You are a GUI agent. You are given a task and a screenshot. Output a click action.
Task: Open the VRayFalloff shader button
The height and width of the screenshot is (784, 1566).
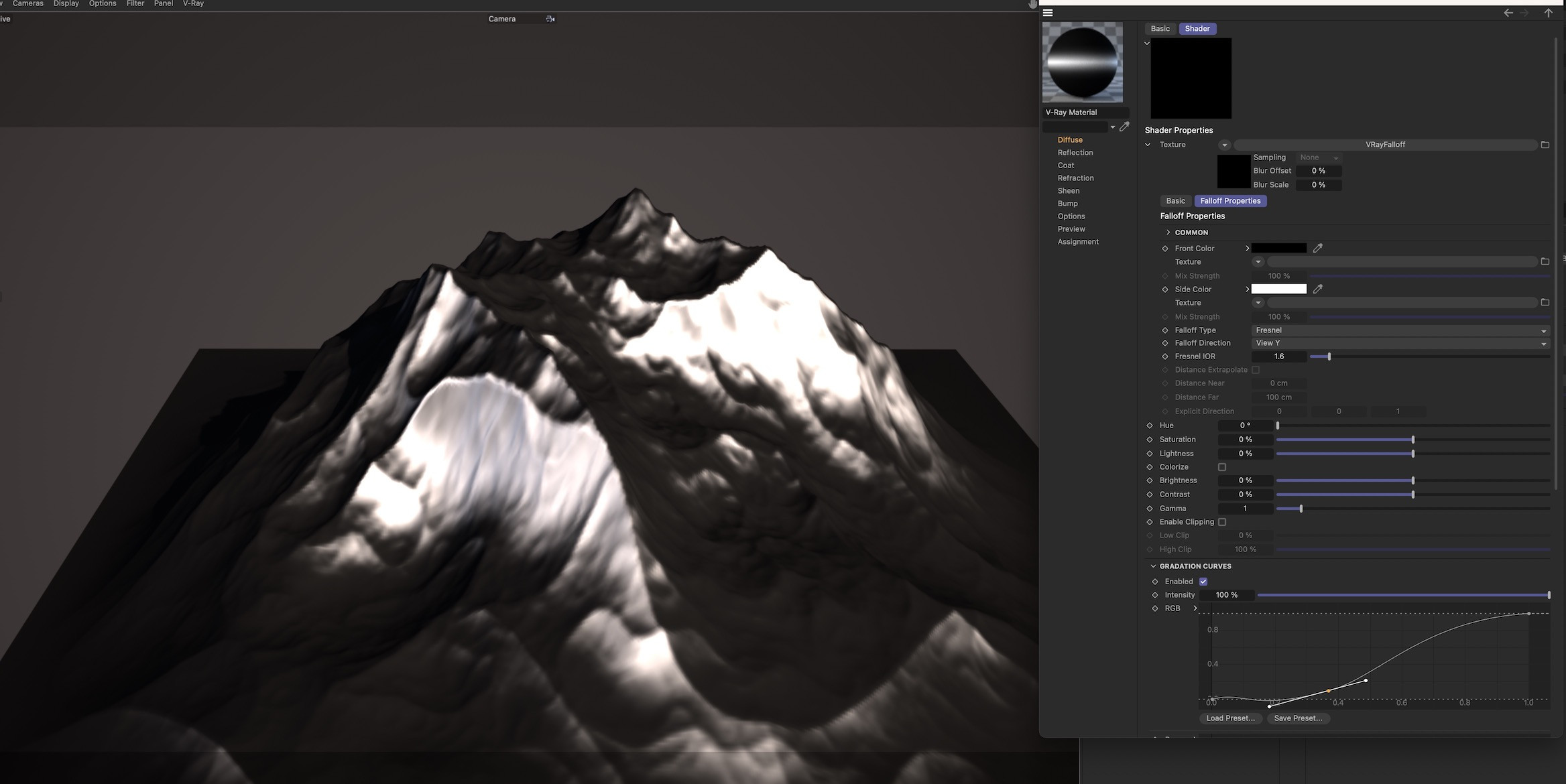[1385, 145]
